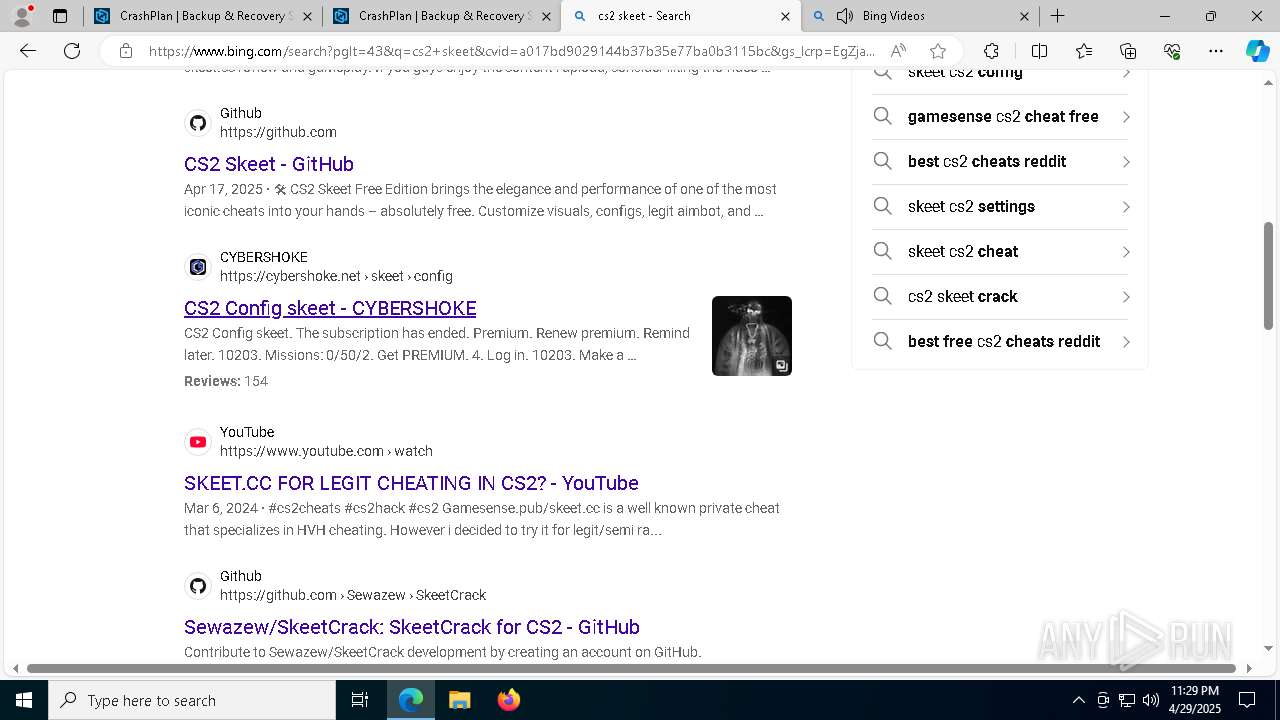Click chevron next to best cs2 cheats reddit
This screenshot has width=1280, height=720.
click(x=1126, y=162)
